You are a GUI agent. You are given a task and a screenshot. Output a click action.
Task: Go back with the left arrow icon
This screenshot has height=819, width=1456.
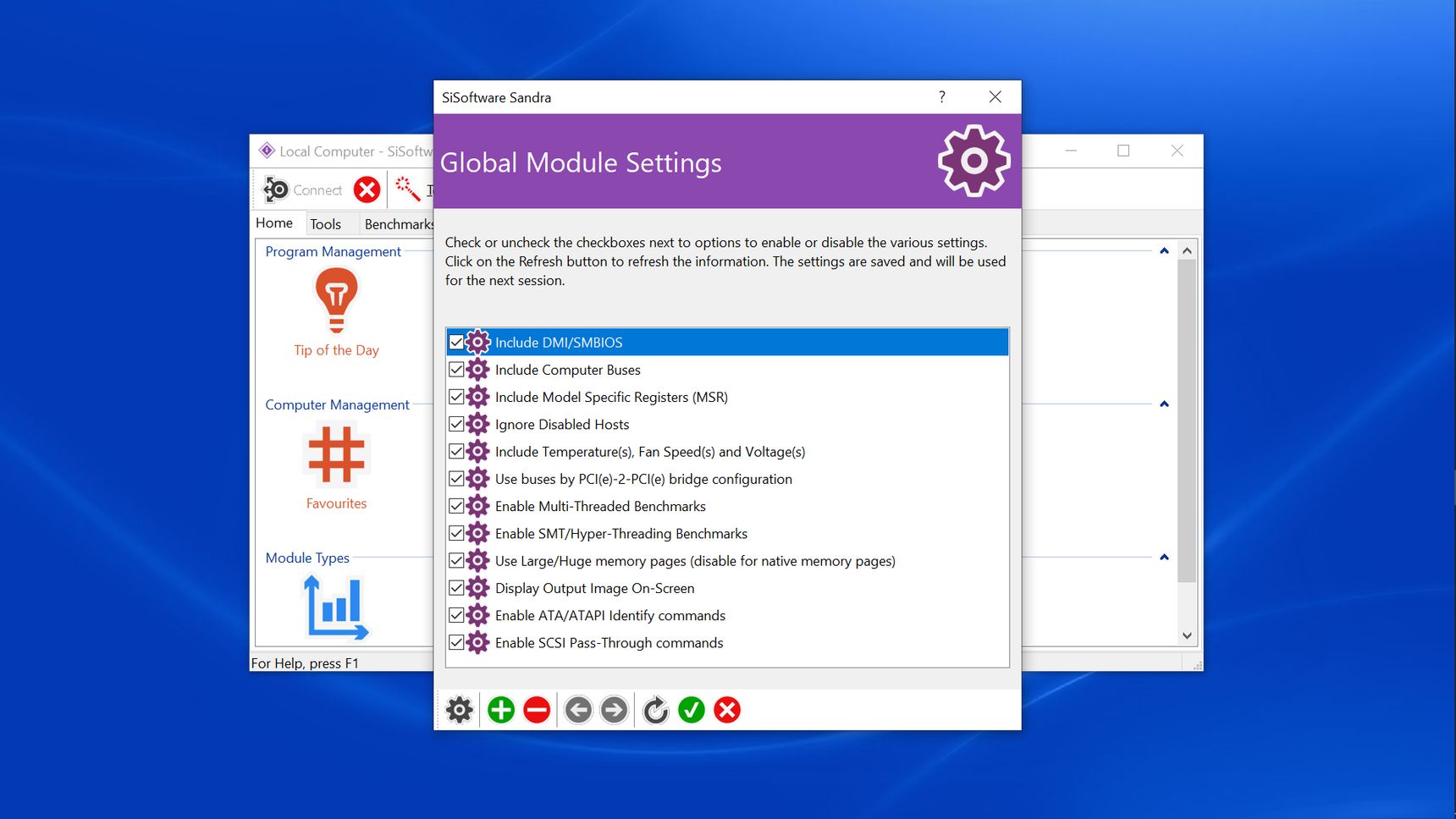579,710
